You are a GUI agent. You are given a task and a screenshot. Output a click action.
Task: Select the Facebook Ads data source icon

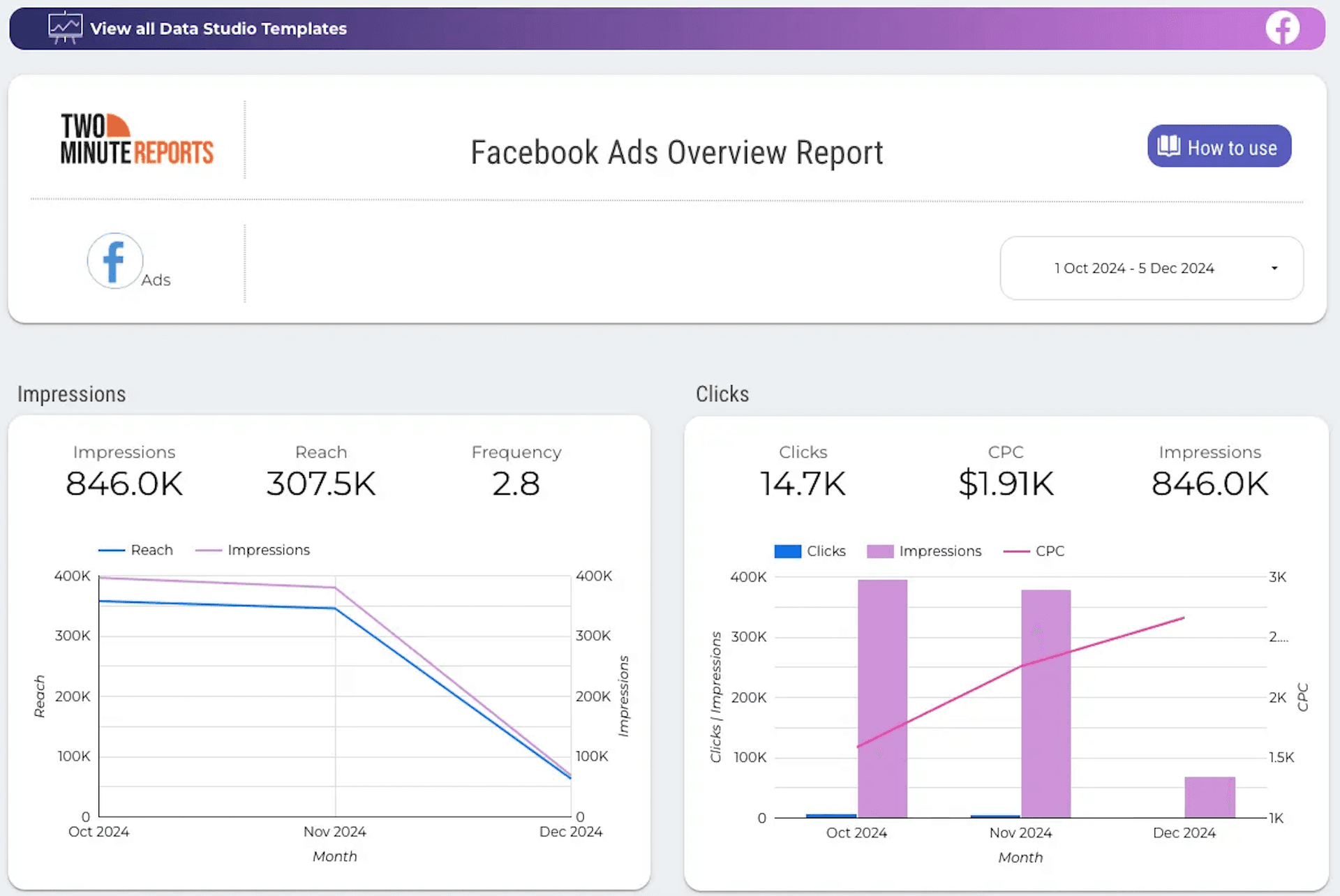pyautogui.click(x=114, y=261)
